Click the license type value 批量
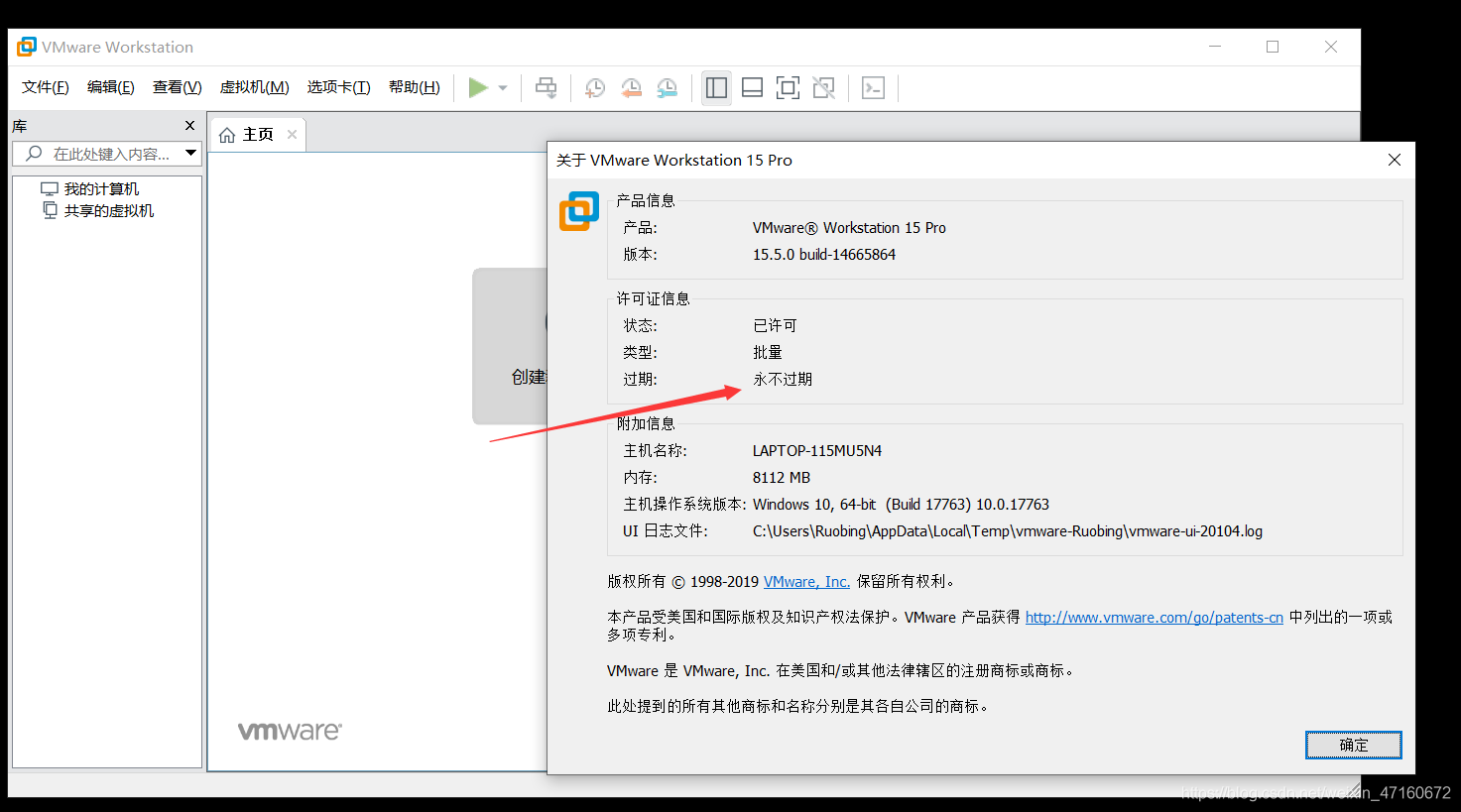The image size is (1461, 812). point(768,353)
